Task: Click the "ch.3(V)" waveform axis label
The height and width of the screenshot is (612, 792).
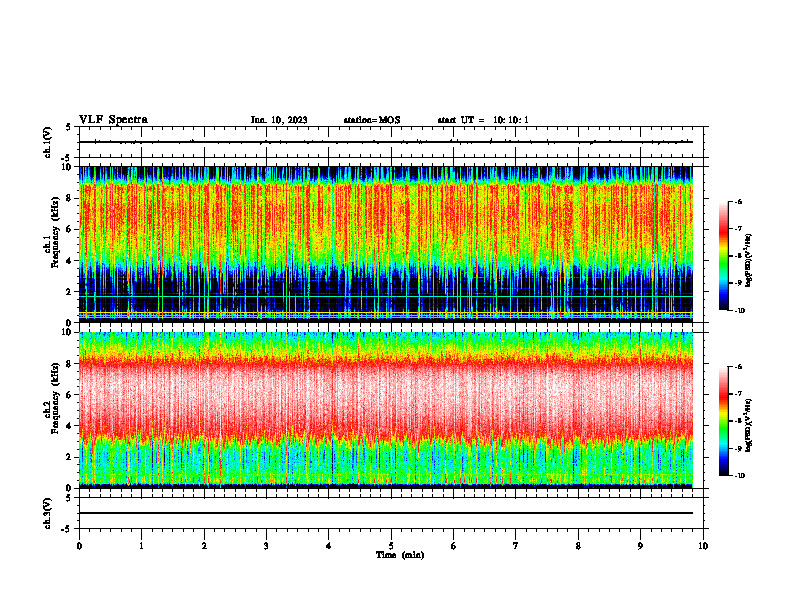Action: 48,513
